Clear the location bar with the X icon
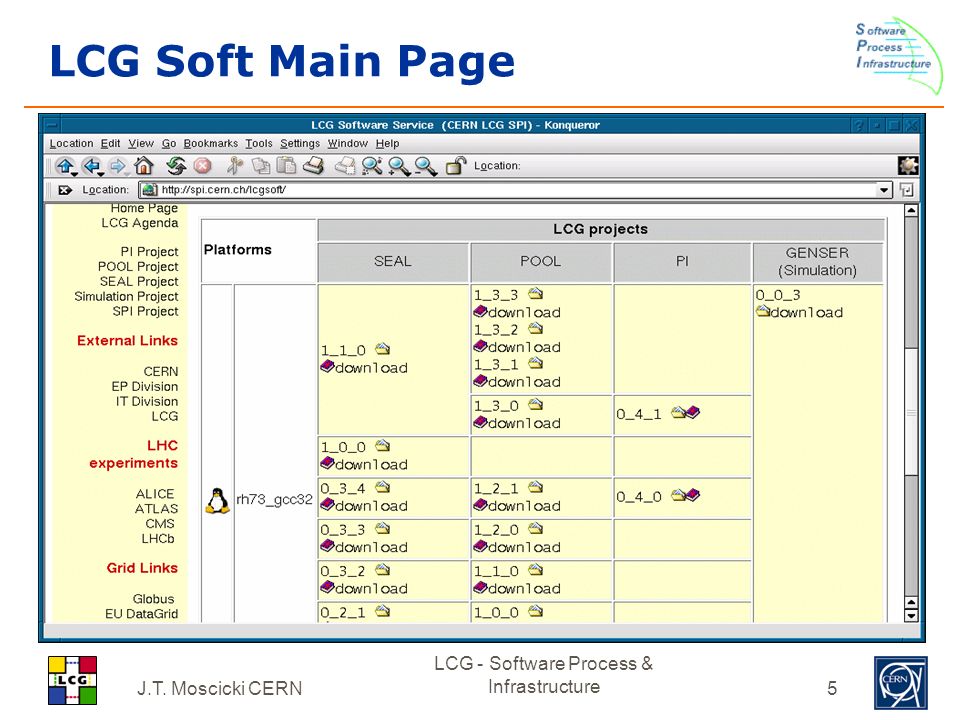This screenshot has height=720, width=960. 64,190
